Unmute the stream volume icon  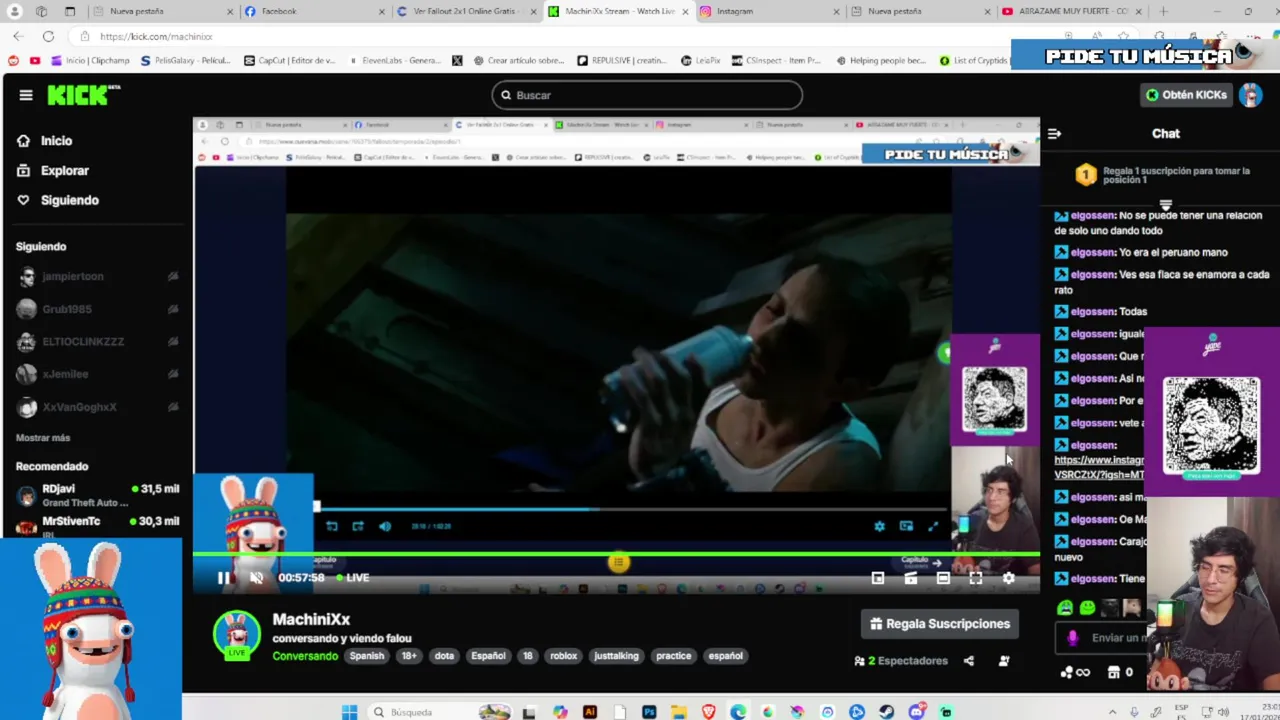[x=256, y=578]
